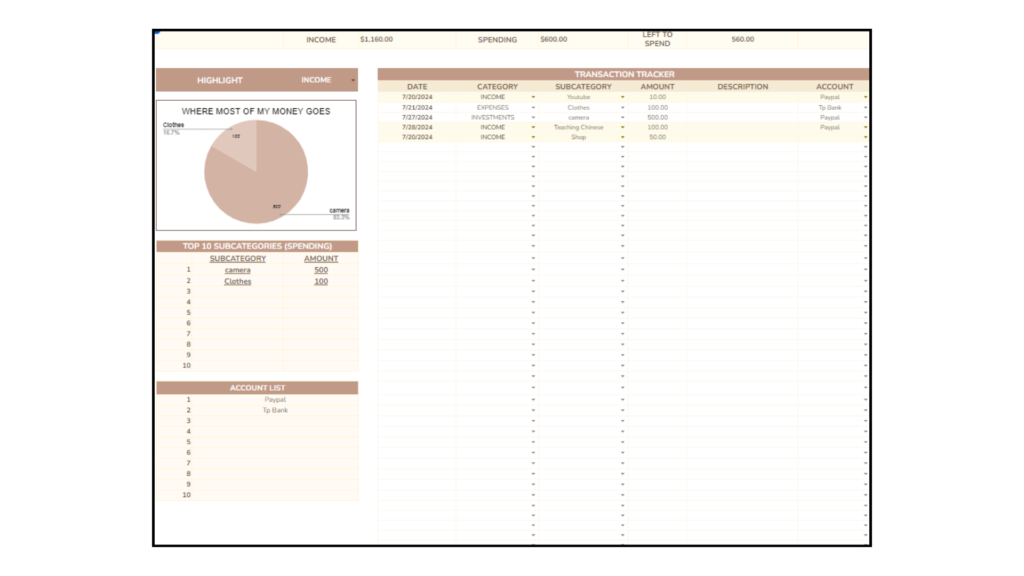This screenshot has height=576, width=1024.
Task: Click the ACCOUNT LIST header
Action: (257, 388)
